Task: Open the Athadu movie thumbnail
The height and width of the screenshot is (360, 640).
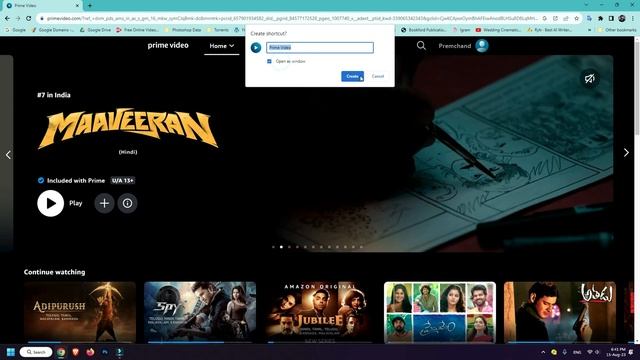Action: [560, 312]
